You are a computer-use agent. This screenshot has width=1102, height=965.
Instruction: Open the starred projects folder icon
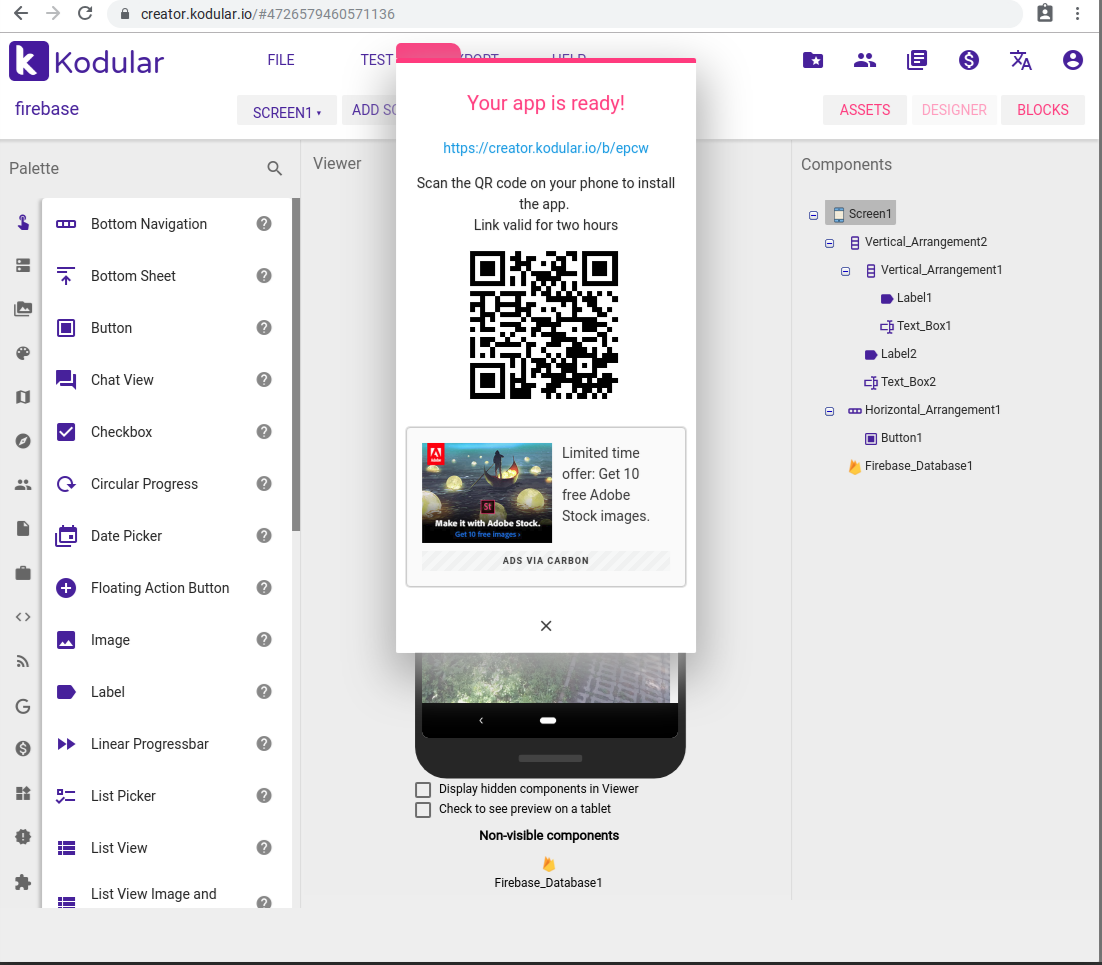click(x=813, y=60)
